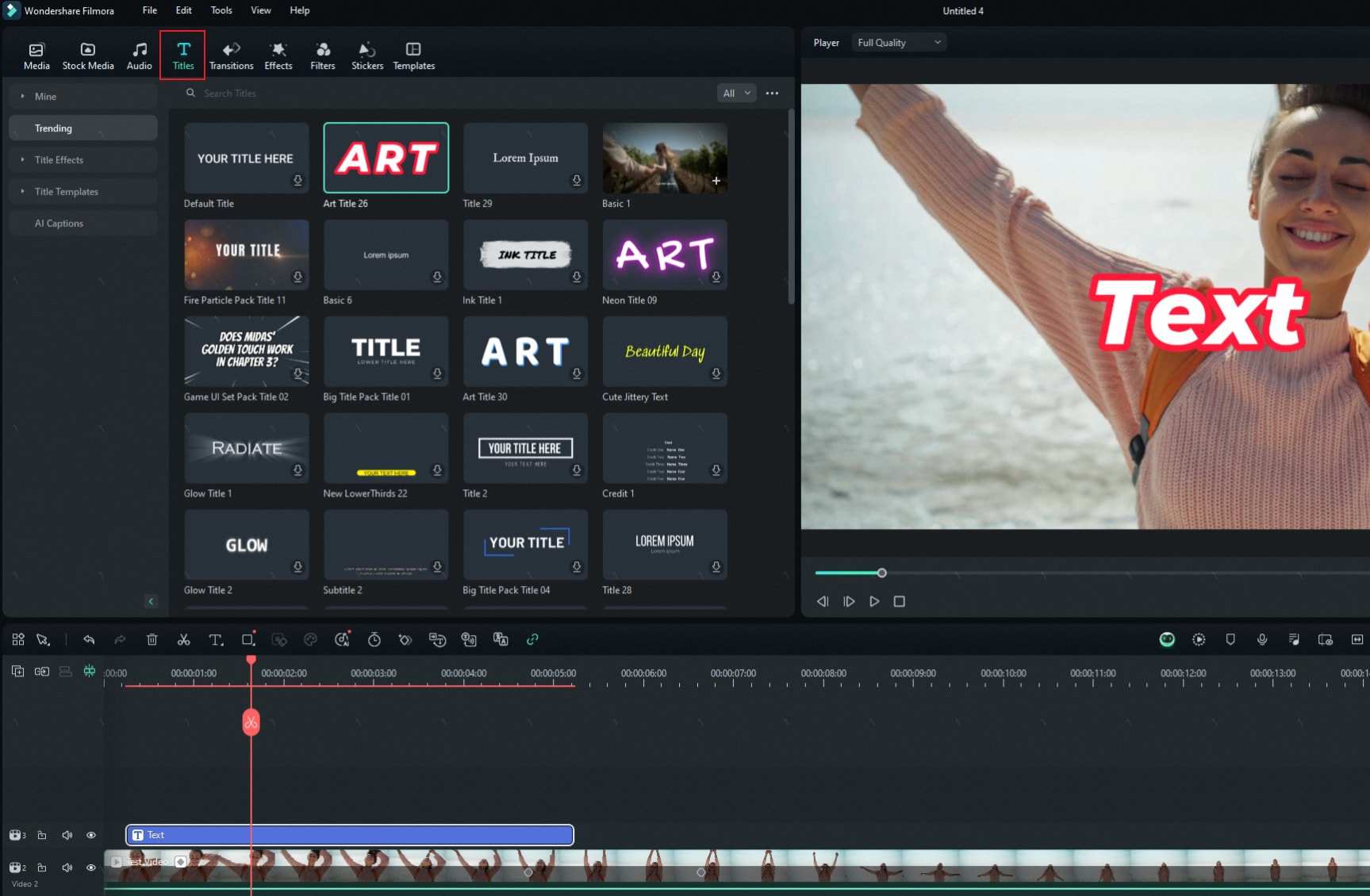Open the View menu

(261, 10)
